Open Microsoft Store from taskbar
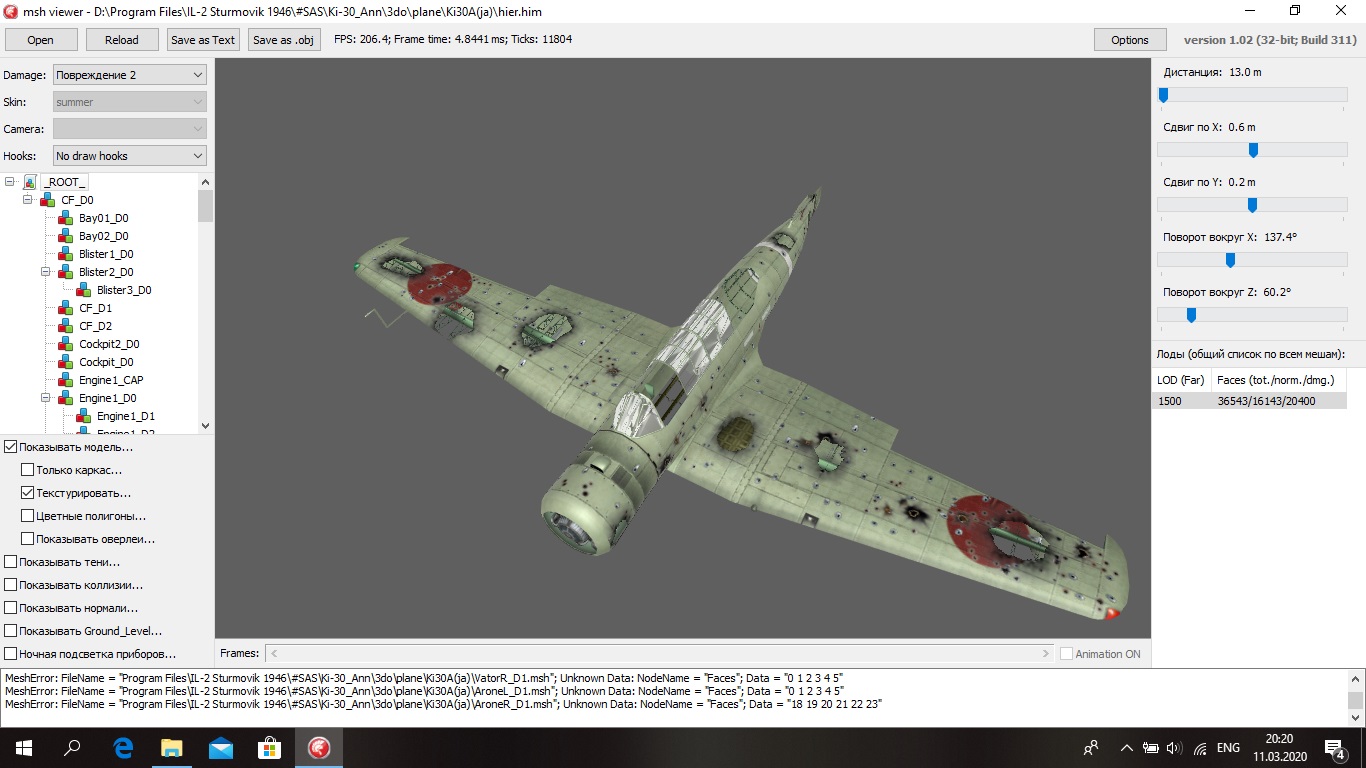This screenshot has height=768, width=1366. pos(270,748)
